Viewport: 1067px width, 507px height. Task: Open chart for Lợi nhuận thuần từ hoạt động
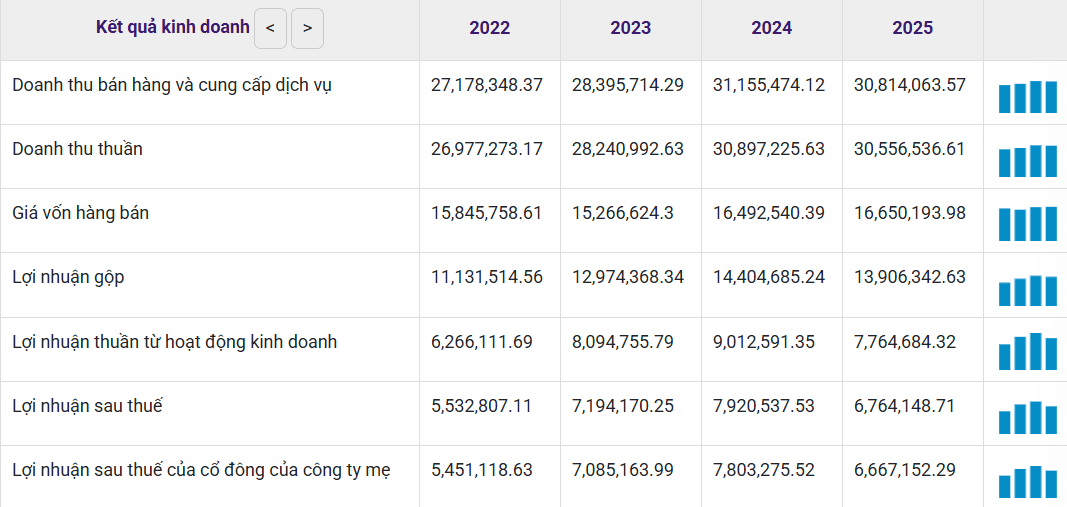point(1028,351)
